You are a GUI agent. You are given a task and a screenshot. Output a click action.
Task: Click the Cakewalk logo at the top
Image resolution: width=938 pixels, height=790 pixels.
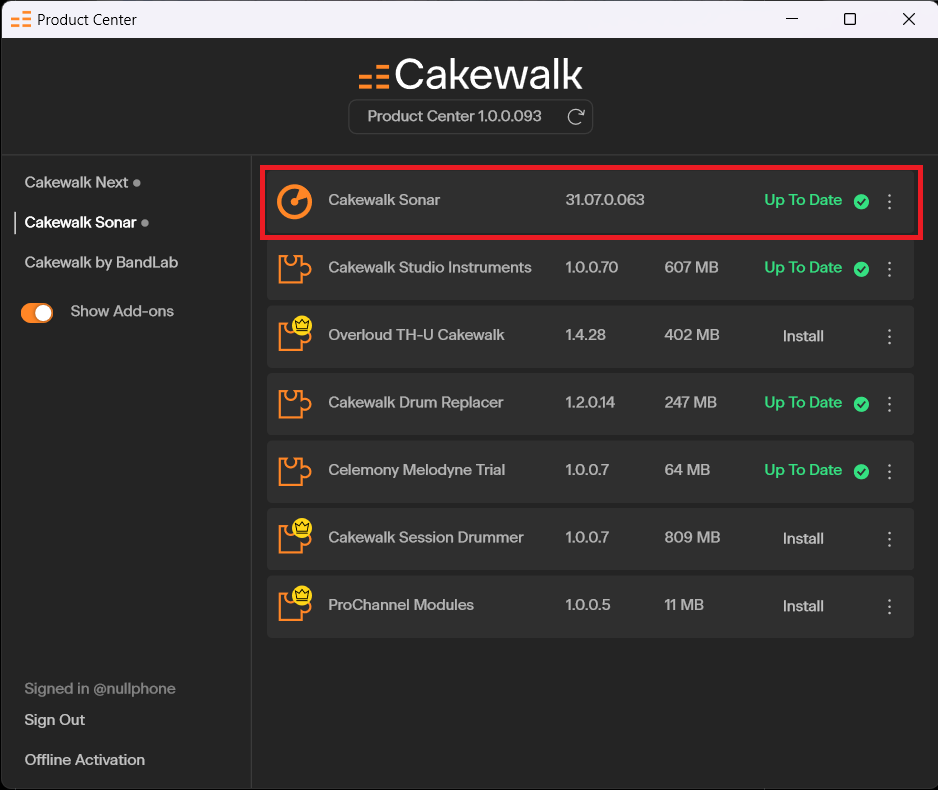pos(470,74)
